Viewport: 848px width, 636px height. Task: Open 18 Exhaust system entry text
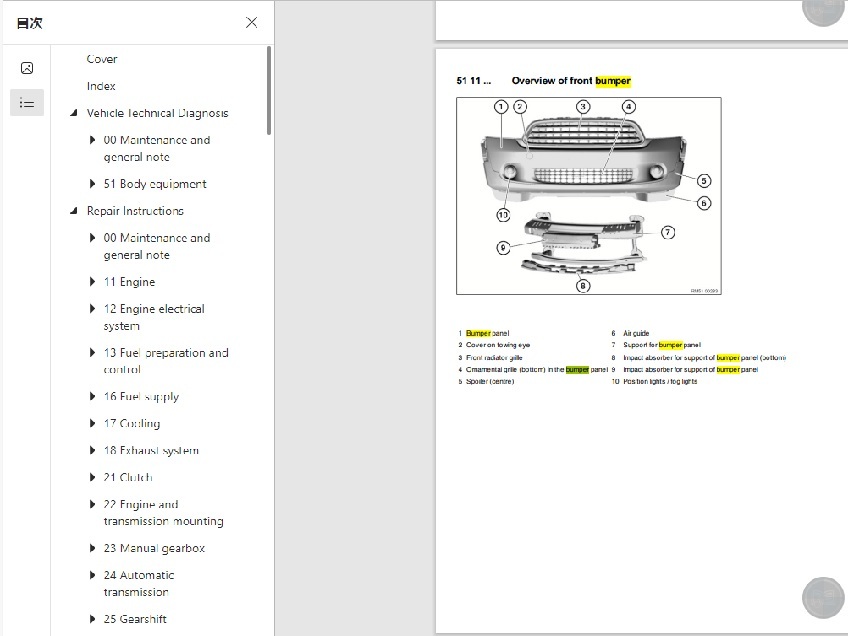151,450
